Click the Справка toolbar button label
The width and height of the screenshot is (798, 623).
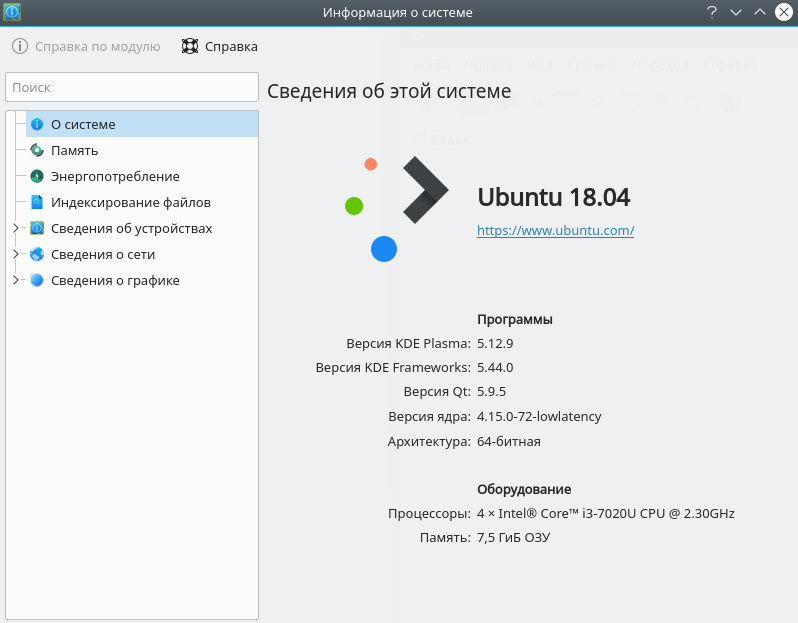[x=231, y=46]
